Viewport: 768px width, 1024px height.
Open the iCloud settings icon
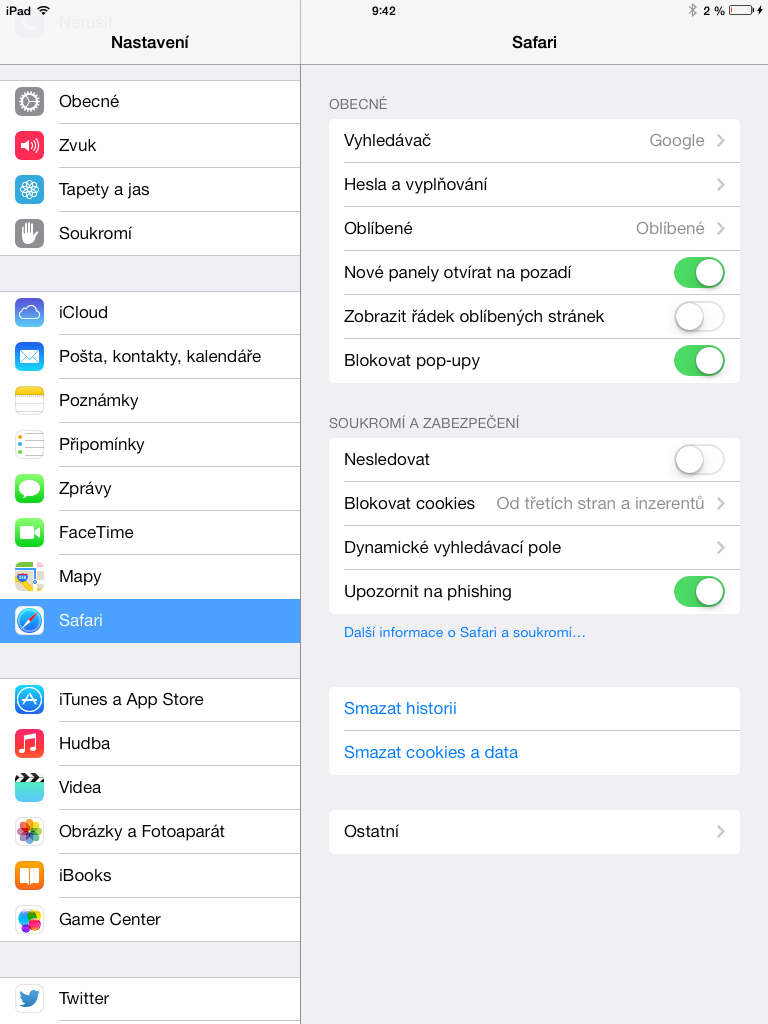click(x=29, y=313)
